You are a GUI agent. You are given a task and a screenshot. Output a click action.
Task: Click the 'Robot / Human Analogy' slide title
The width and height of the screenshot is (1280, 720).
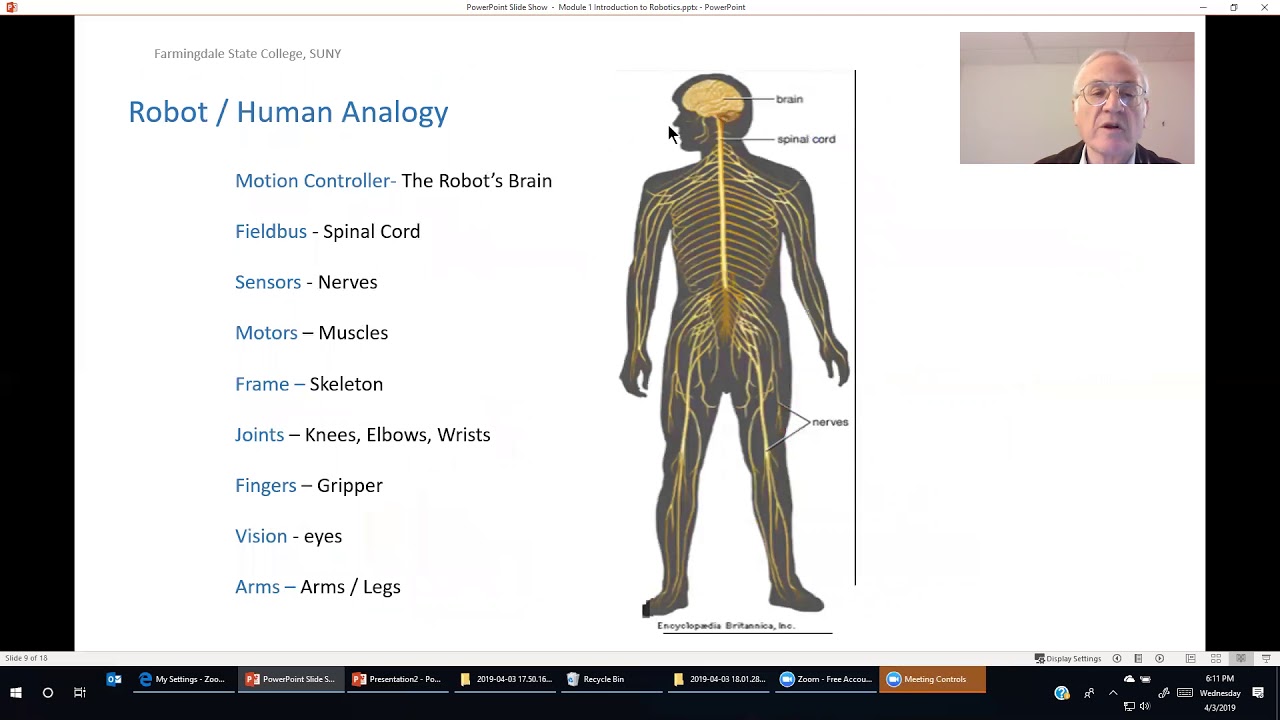coord(288,112)
